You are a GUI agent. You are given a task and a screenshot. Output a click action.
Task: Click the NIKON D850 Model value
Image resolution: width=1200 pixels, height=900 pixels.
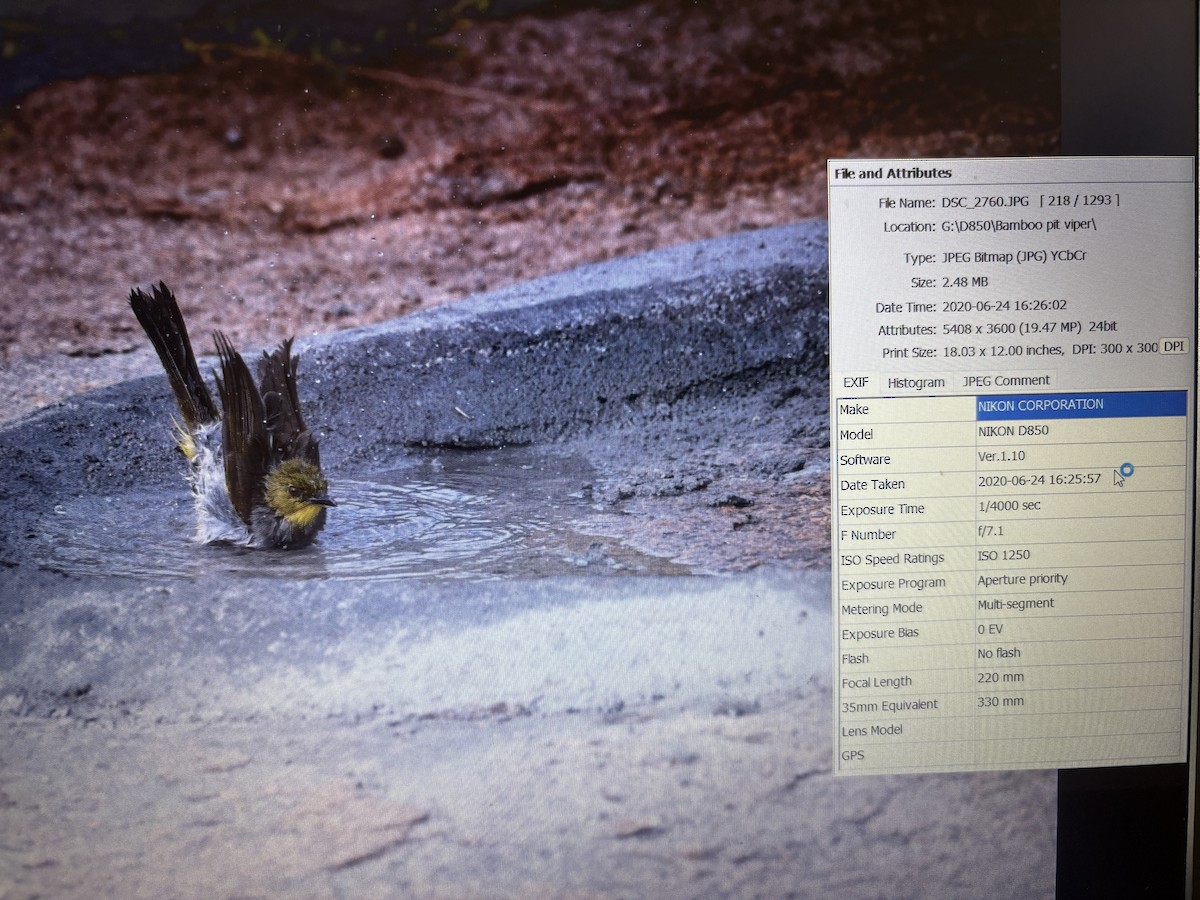pos(1080,431)
